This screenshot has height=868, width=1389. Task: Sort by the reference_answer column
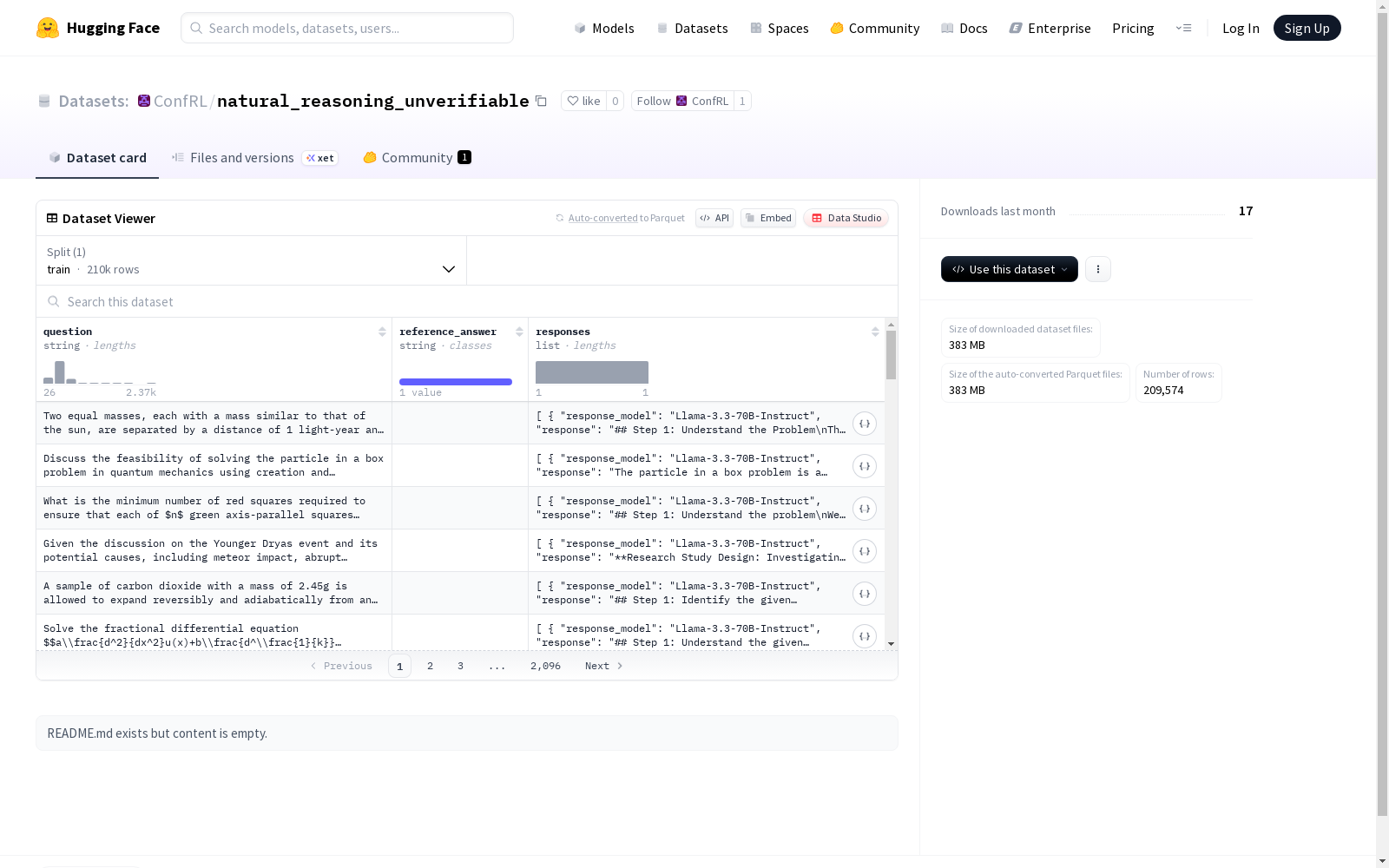tap(519, 332)
